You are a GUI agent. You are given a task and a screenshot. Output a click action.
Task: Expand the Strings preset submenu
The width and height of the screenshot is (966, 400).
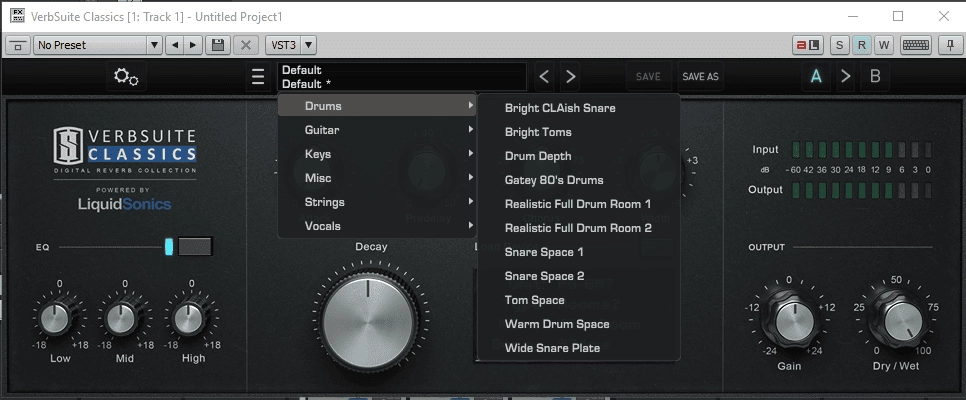[377, 202]
